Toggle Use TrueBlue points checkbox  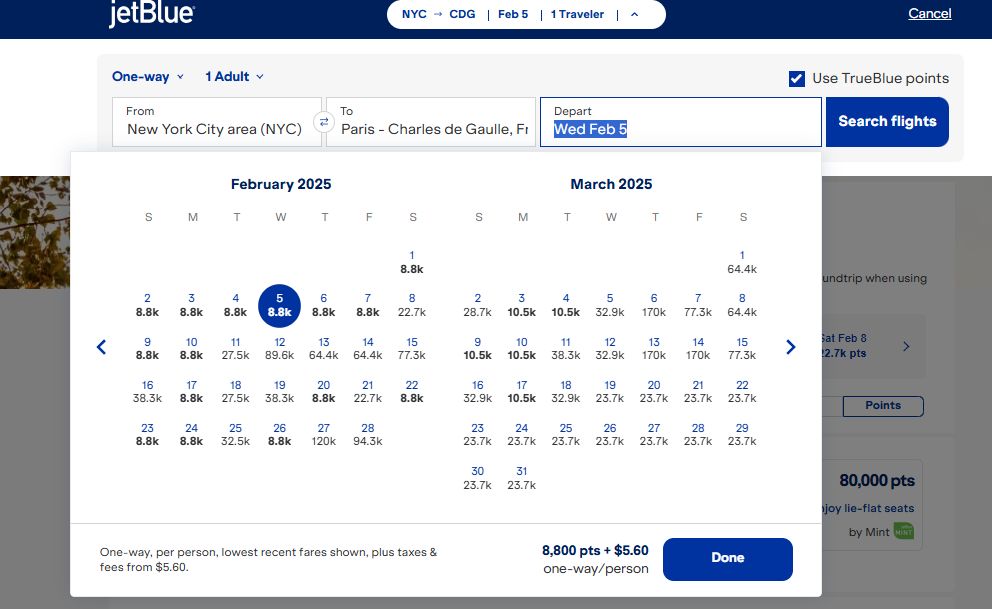[797, 79]
